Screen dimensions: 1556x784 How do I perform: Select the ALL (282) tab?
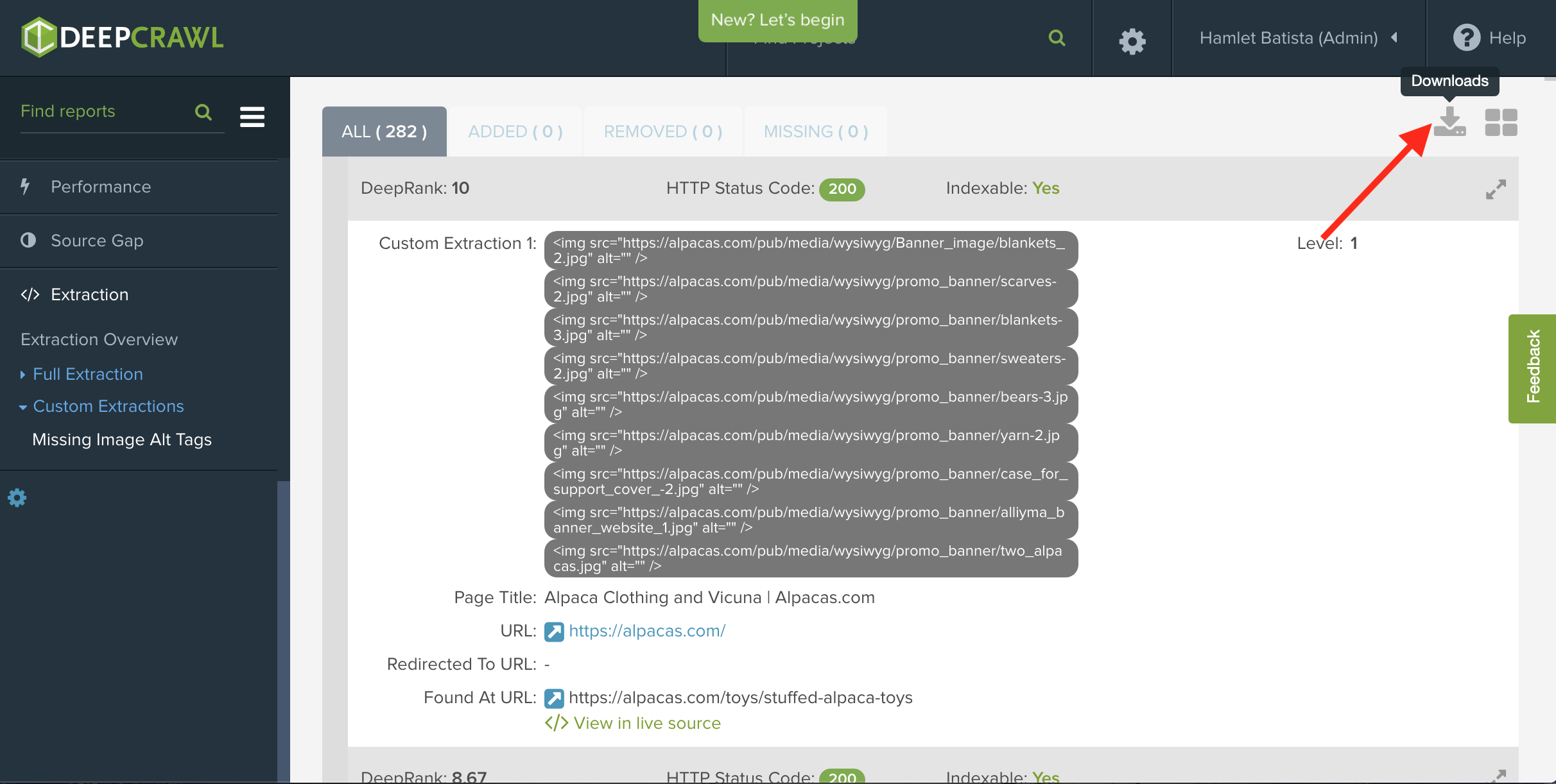point(384,132)
